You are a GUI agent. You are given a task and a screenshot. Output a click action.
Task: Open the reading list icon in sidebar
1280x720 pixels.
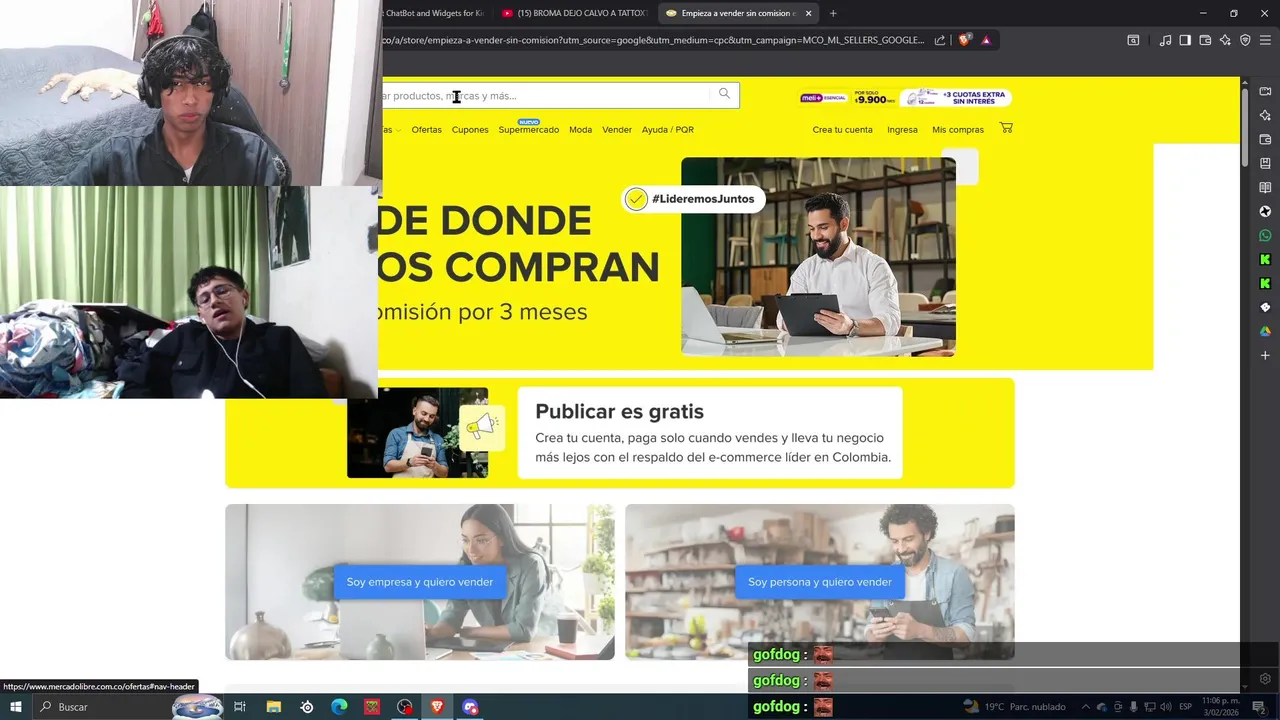[x=1265, y=188]
